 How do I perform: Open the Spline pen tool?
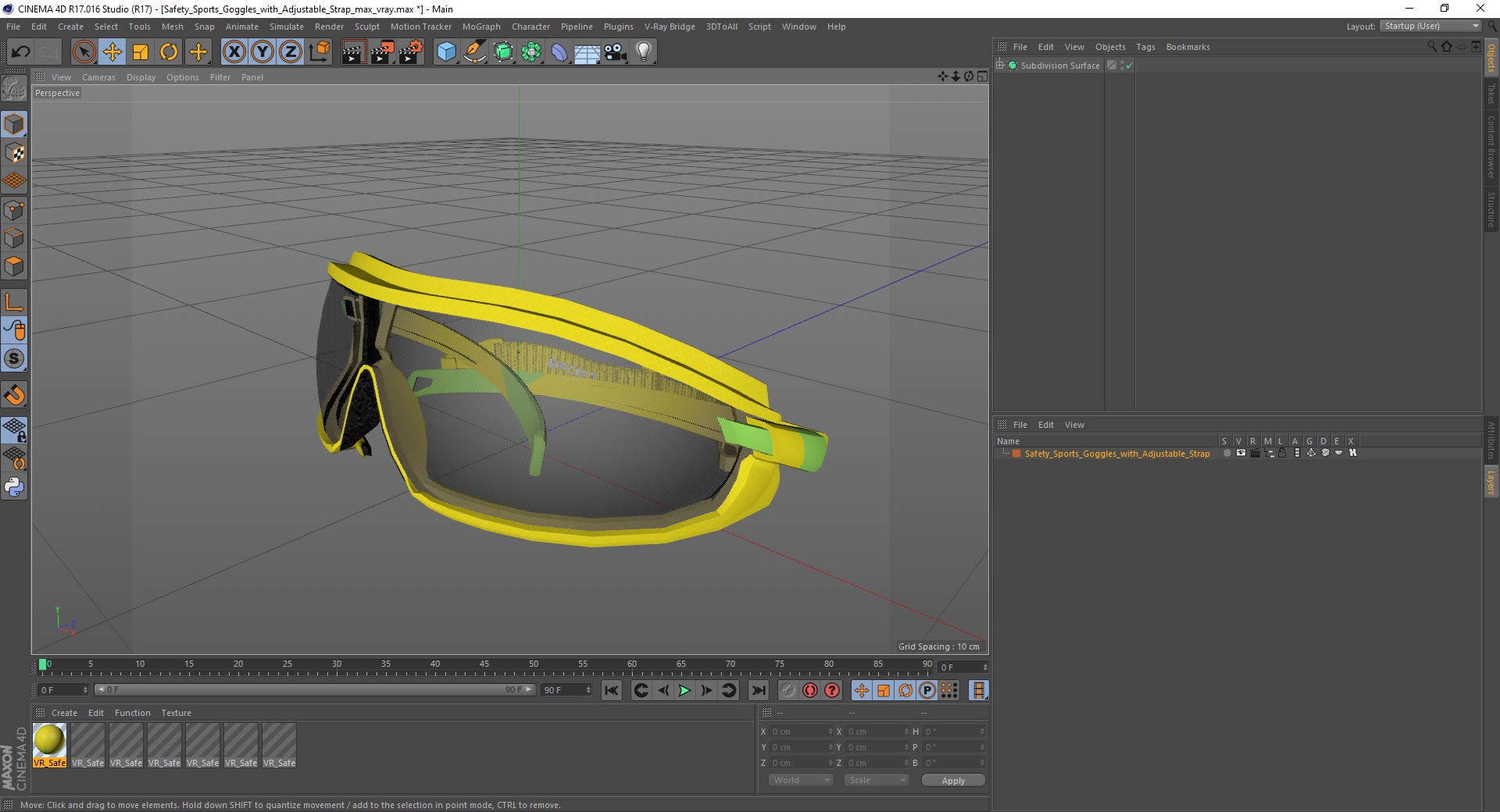pyautogui.click(x=474, y=52)
